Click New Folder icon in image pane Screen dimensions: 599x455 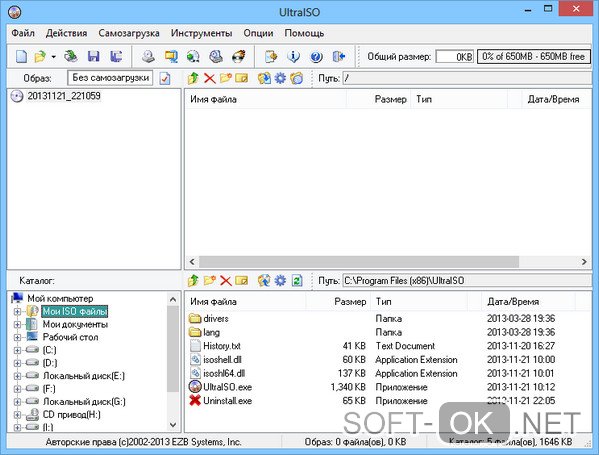pos(225,78)
